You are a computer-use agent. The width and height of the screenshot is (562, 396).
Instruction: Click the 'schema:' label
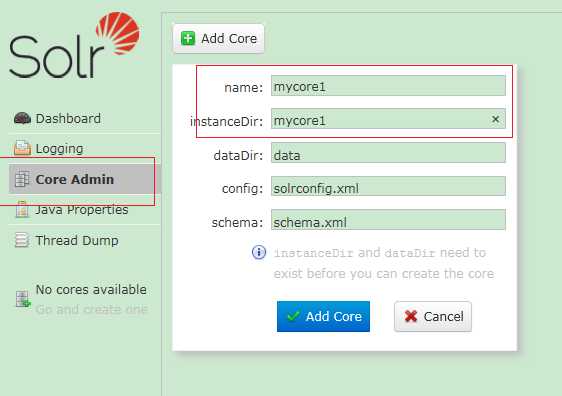pos(237,223)
